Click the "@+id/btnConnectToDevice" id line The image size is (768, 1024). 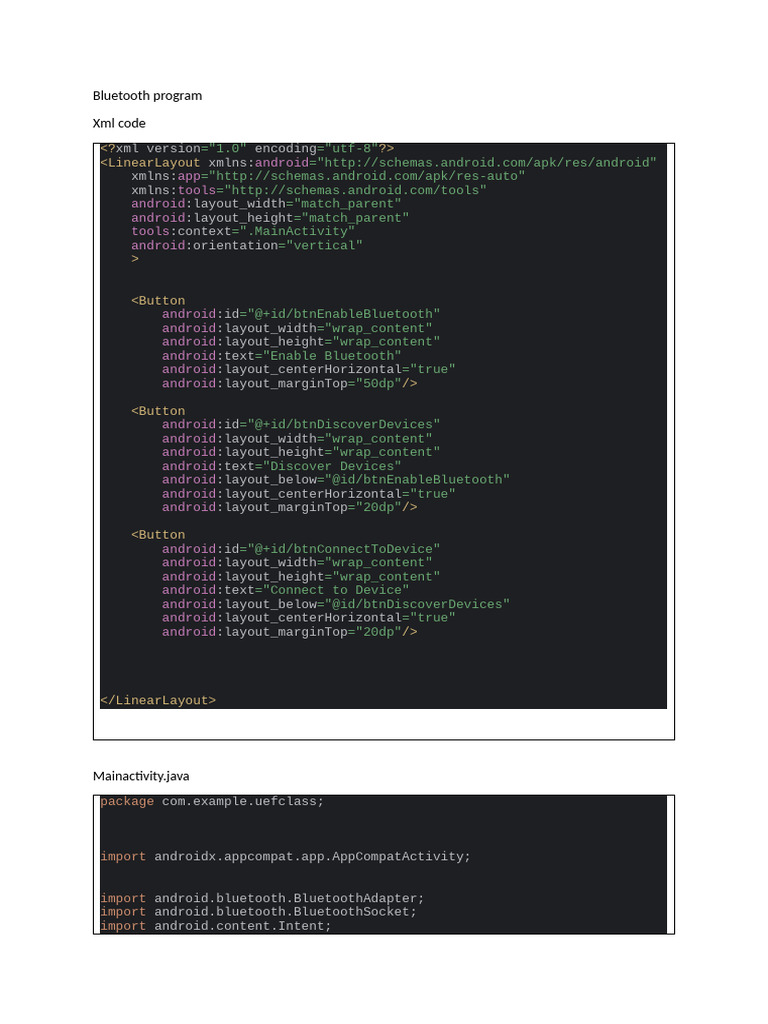(x=301, y=549)
